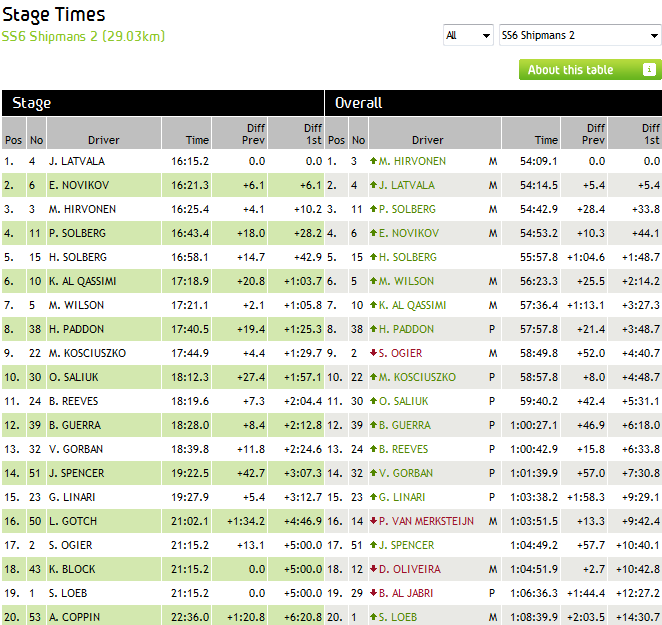662x625 pixels.
Task: Click the red down arrow beside D. Oliveira
Action: (373, 569)
